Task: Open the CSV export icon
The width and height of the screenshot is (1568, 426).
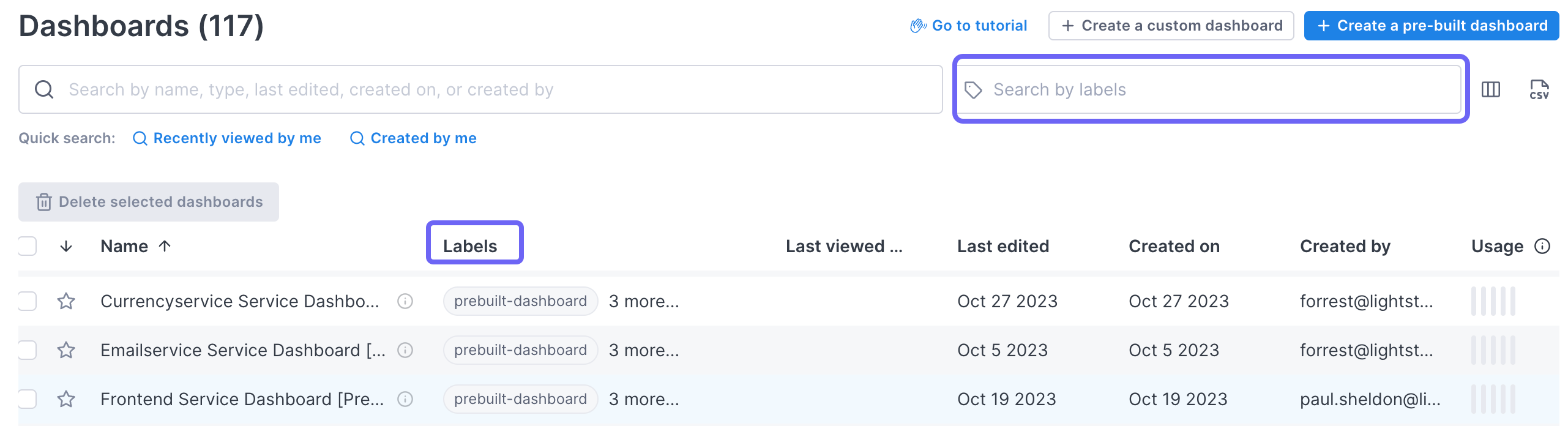Action: coord(1541,89)
